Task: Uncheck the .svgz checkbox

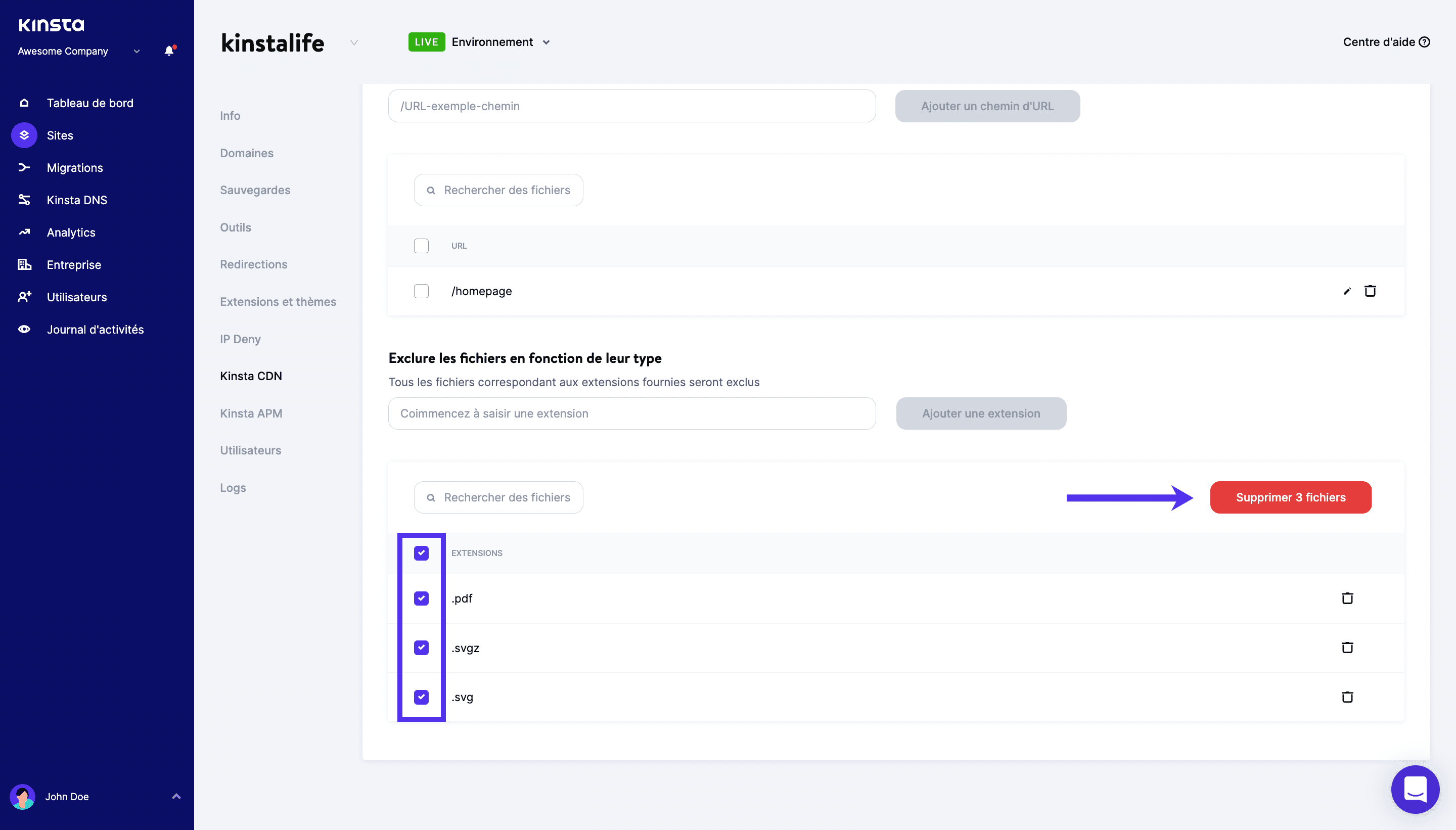Action: [421, 648]
